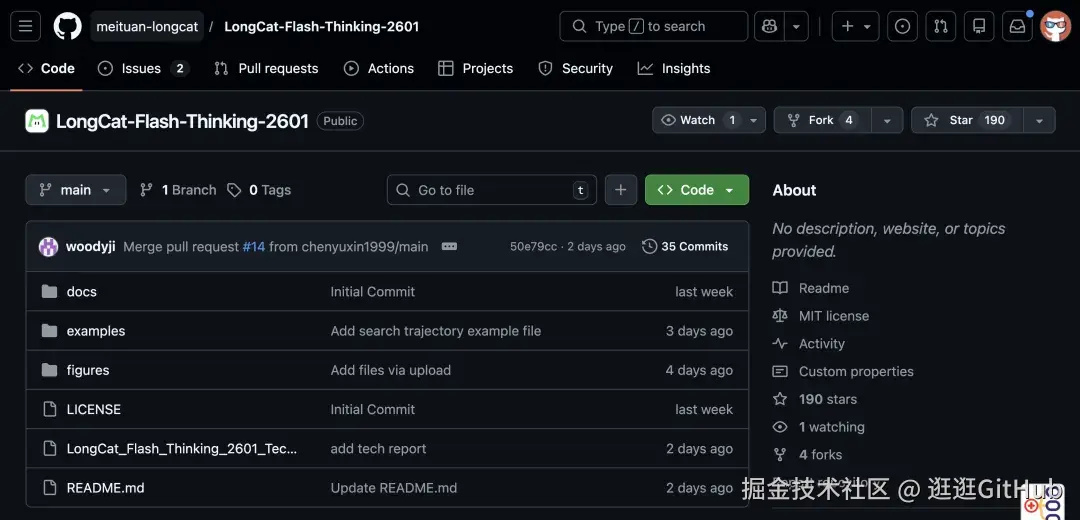Click the LICENSE row's Initial Commit message

373,410
